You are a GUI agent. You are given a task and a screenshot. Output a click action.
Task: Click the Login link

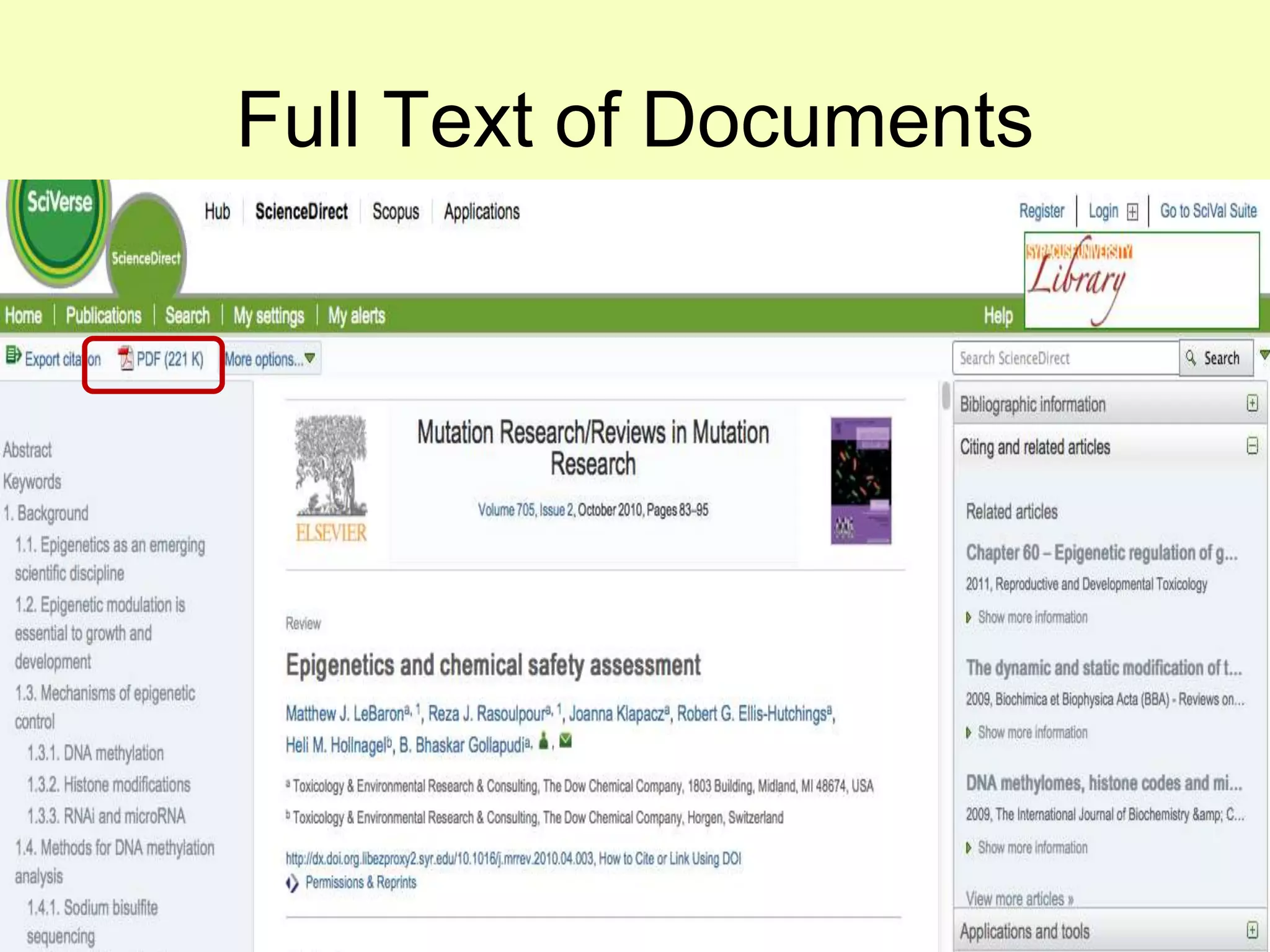(1103, 211)
